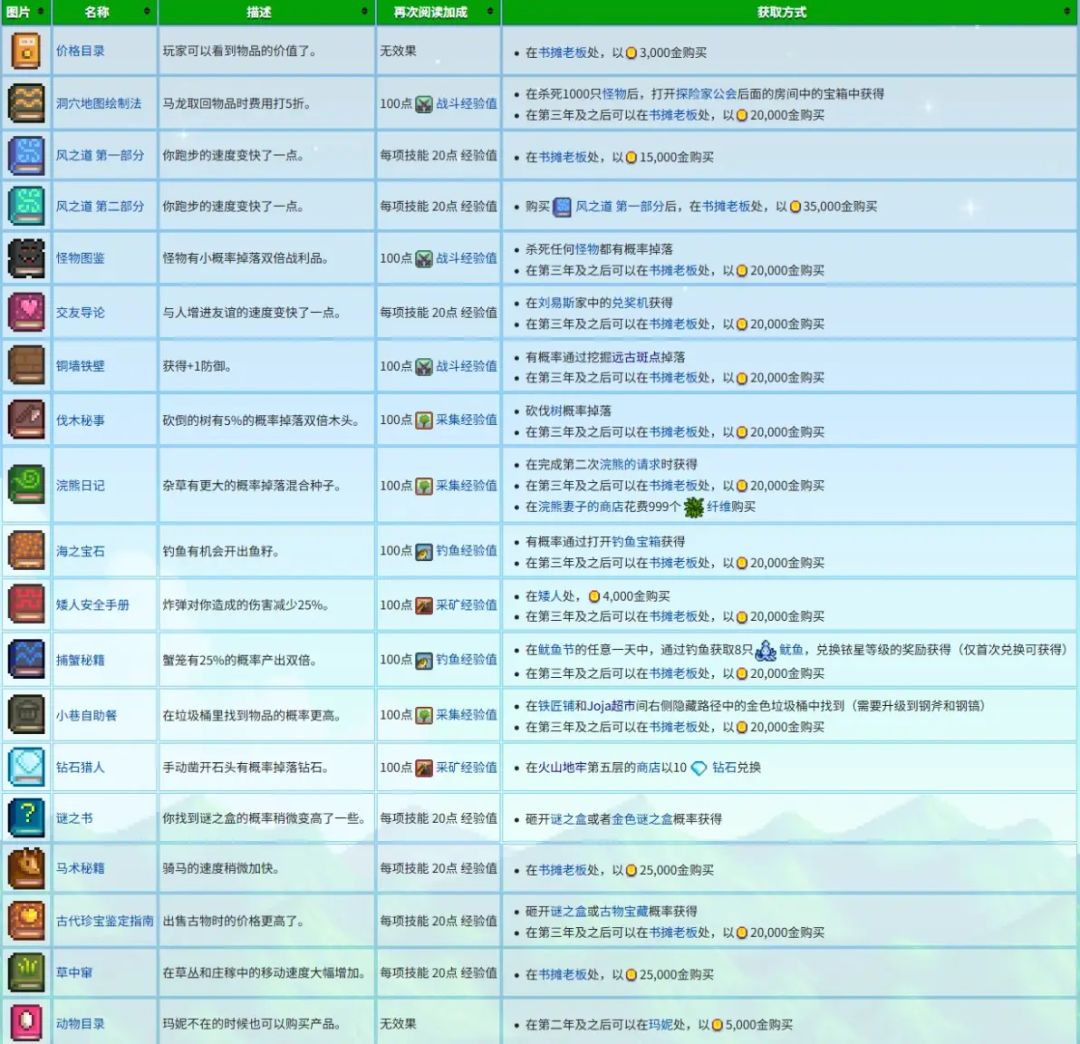Open the 浣熊日记 book link
Screen dimensions: 1080x1044
pyautogui.click(x=80, y=486)
